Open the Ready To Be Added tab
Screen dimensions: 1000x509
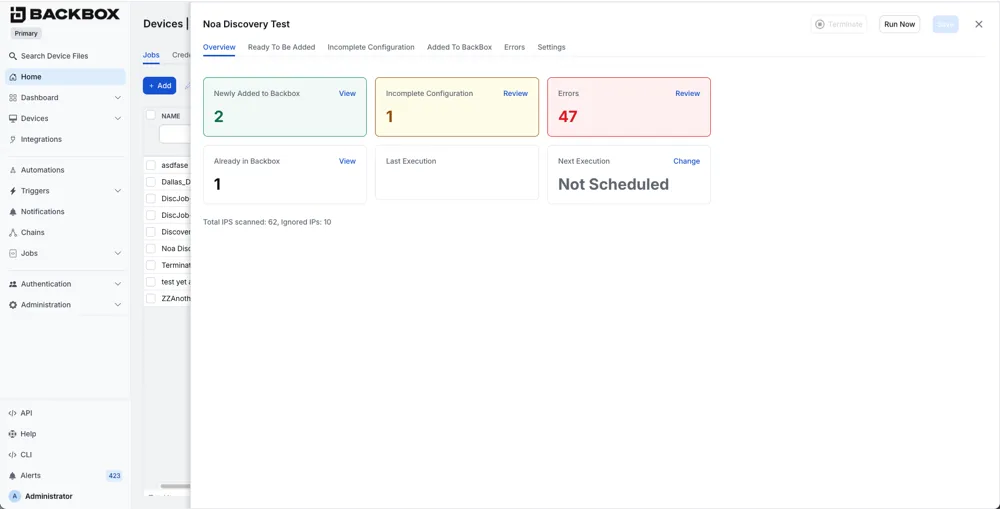[281, 47]
